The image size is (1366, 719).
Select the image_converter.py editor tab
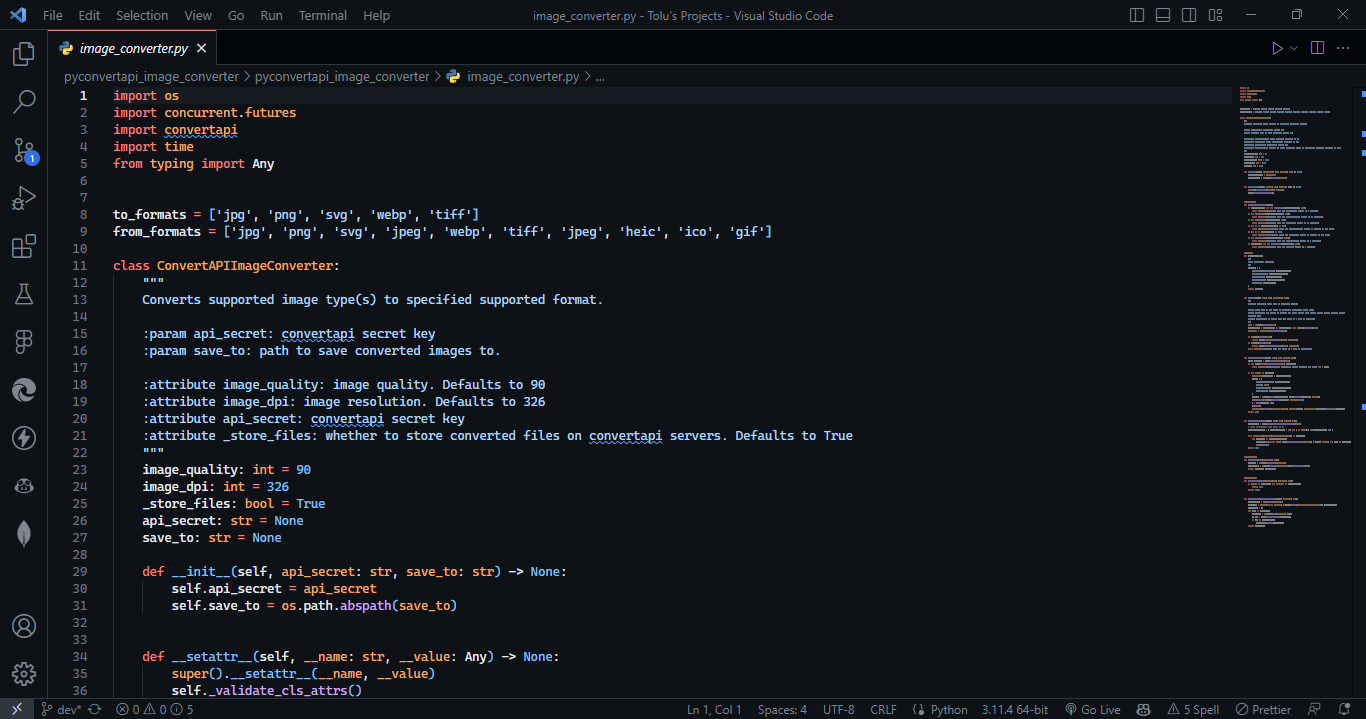point(133,48)
